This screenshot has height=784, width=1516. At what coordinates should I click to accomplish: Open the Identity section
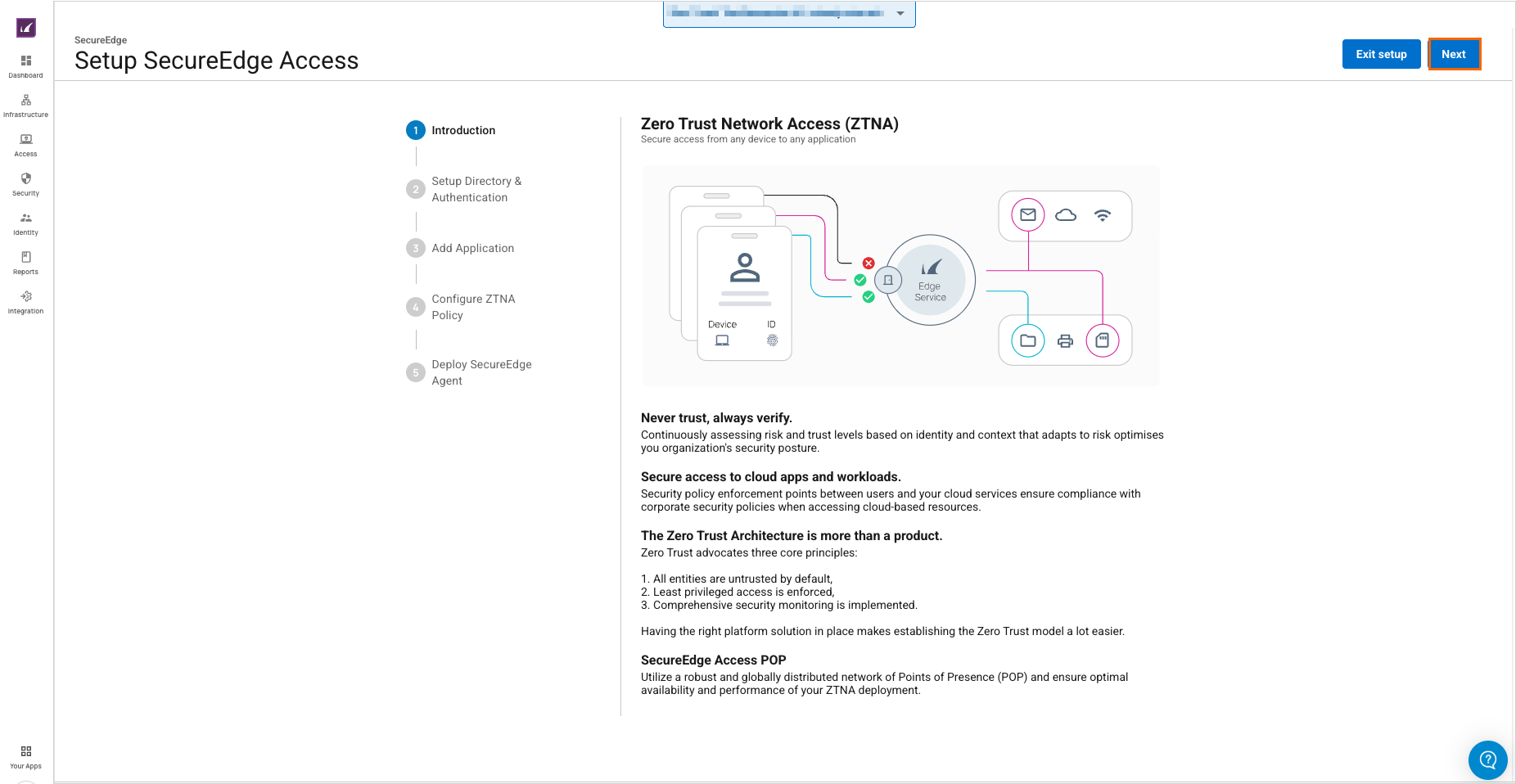[x=26, y=223]
